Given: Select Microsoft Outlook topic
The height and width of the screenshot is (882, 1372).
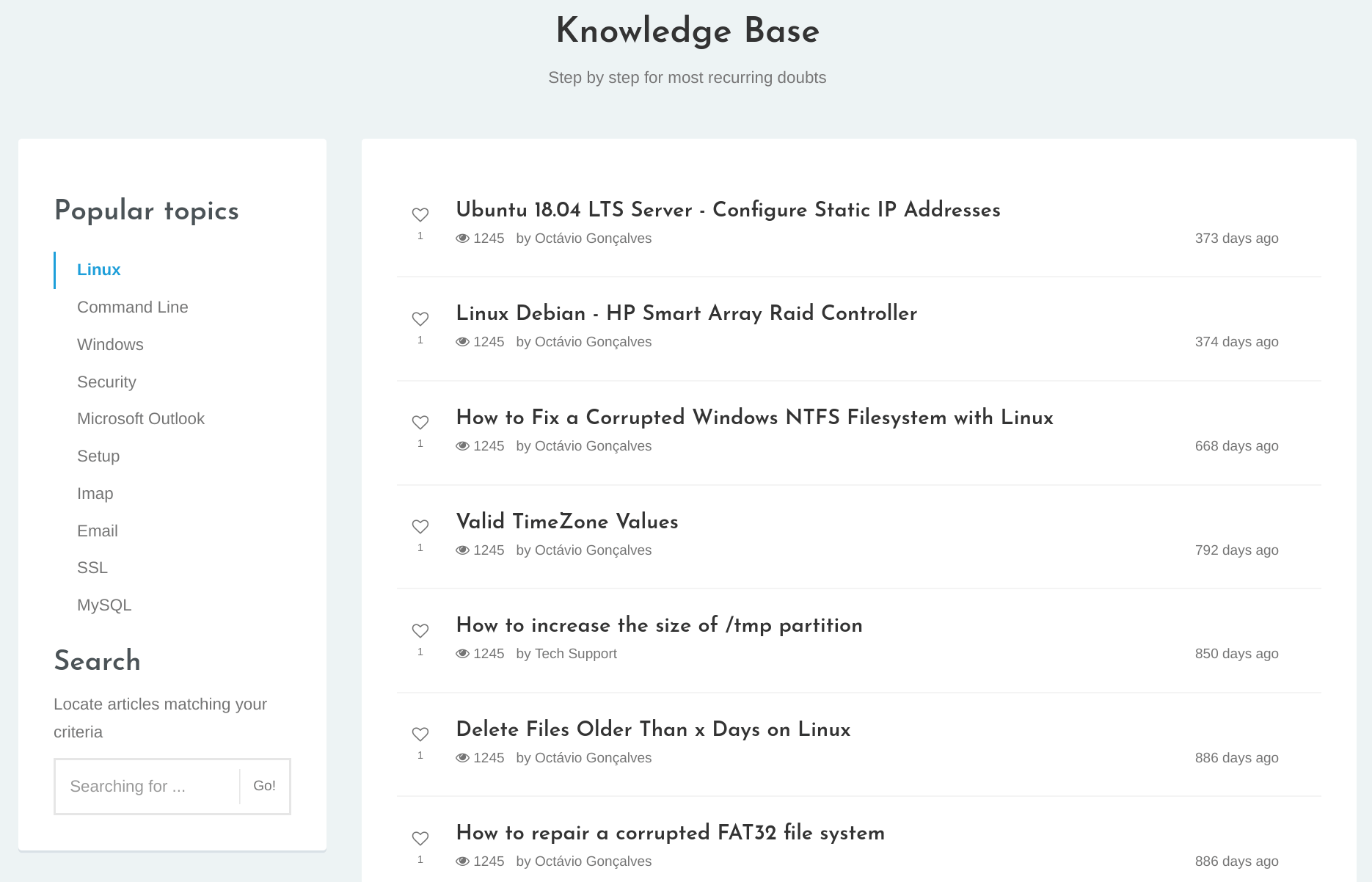Looking at the screenshot, I should [x=141, y=419].
